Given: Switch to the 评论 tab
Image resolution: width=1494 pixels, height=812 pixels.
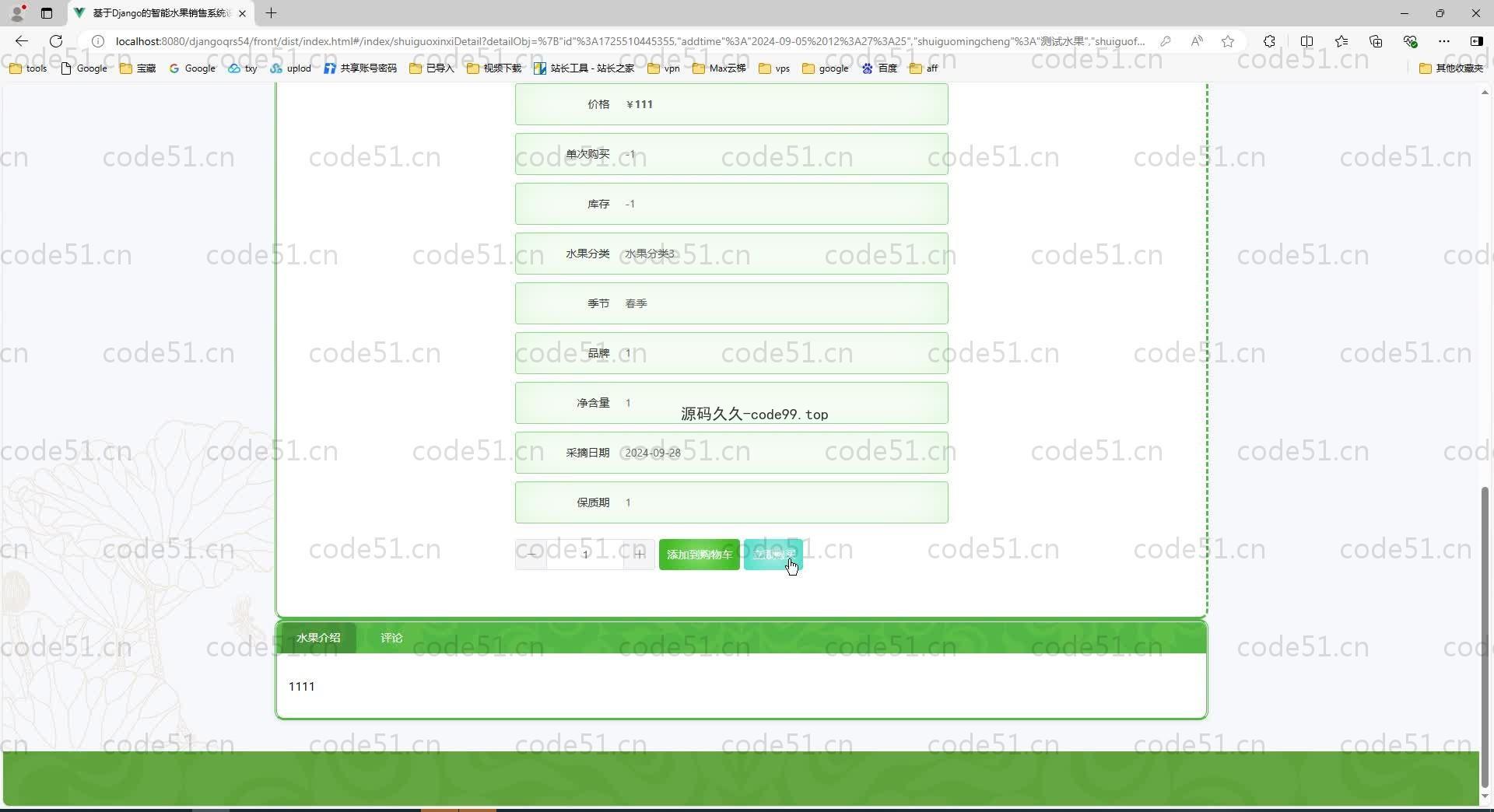Looking at the screenshot, I should [391, 638].
